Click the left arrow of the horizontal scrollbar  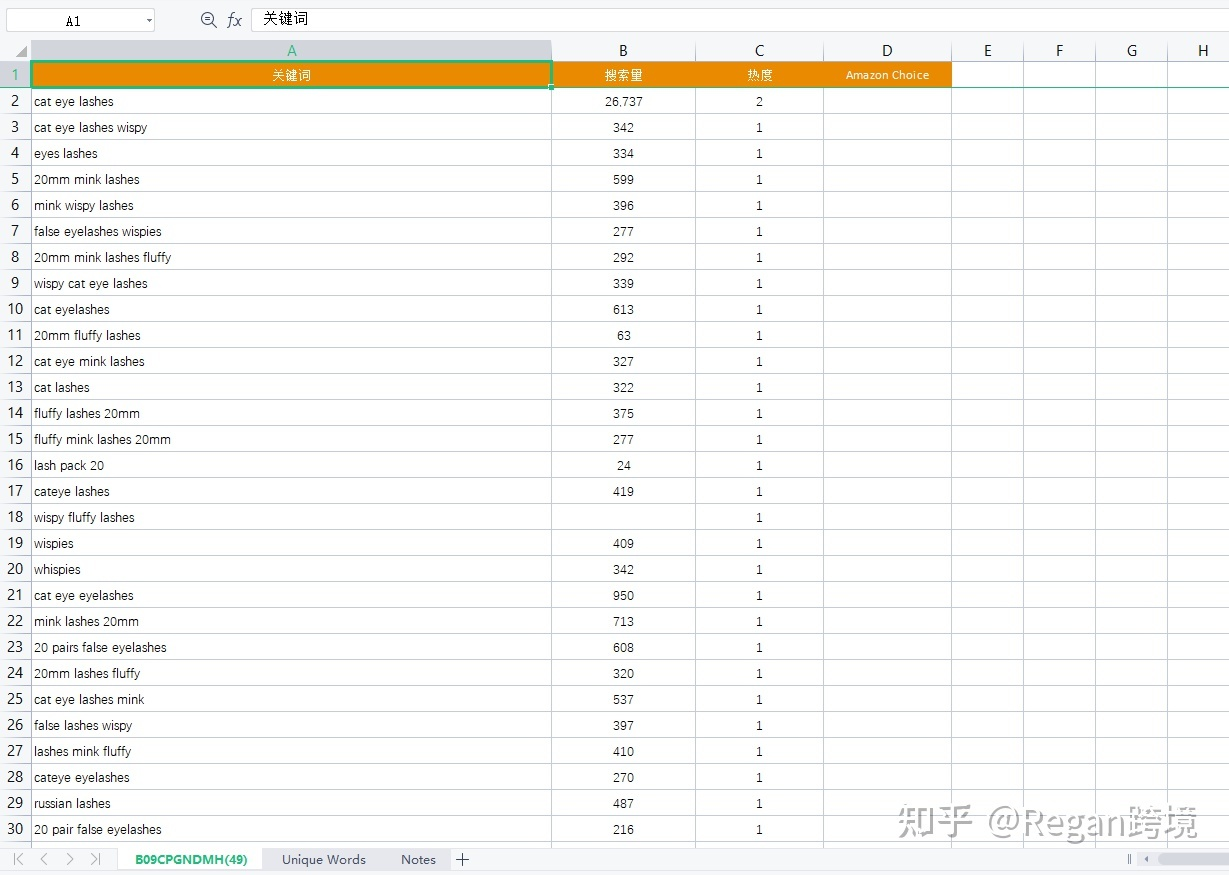click(1144, 859)
